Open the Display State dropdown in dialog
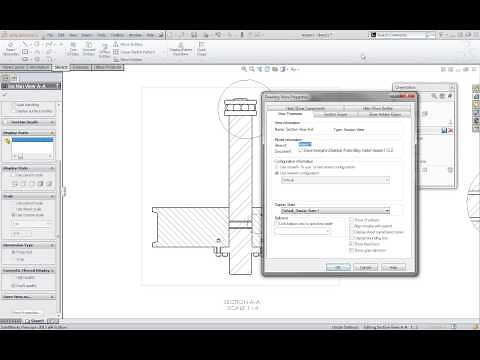 (336, 211)
